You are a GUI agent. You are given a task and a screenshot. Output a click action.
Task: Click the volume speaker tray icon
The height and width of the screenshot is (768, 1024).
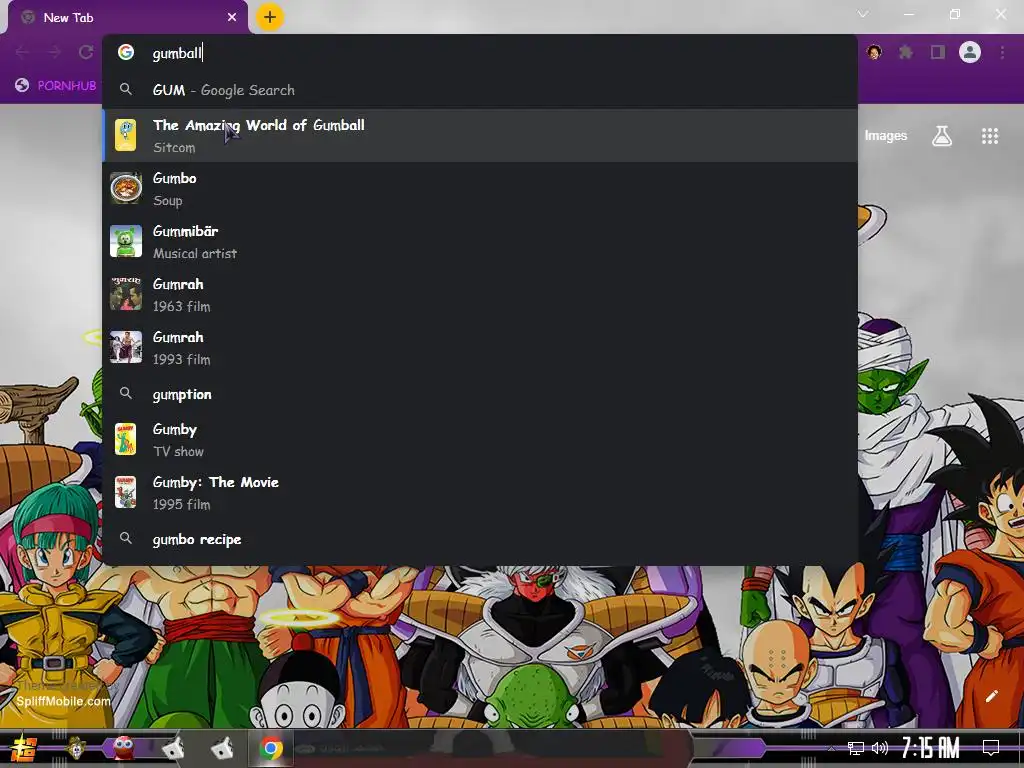point(880,748)
